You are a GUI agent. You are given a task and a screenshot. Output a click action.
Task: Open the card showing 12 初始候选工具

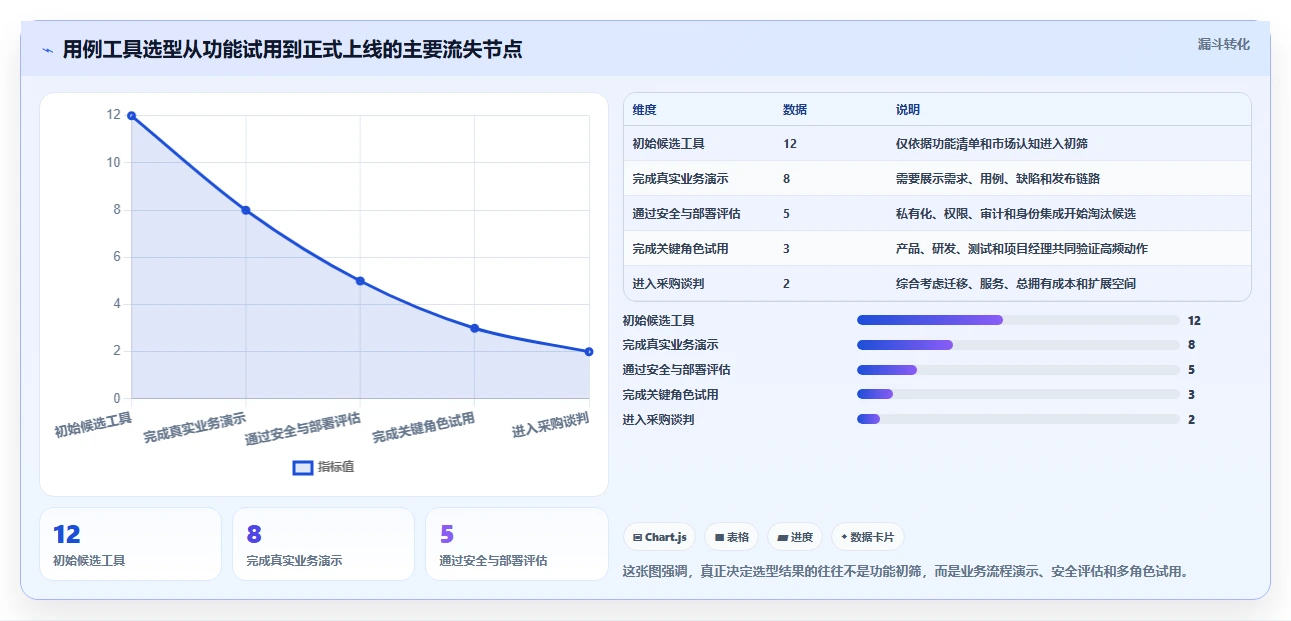pyautogui.click(x=130, y=544)
